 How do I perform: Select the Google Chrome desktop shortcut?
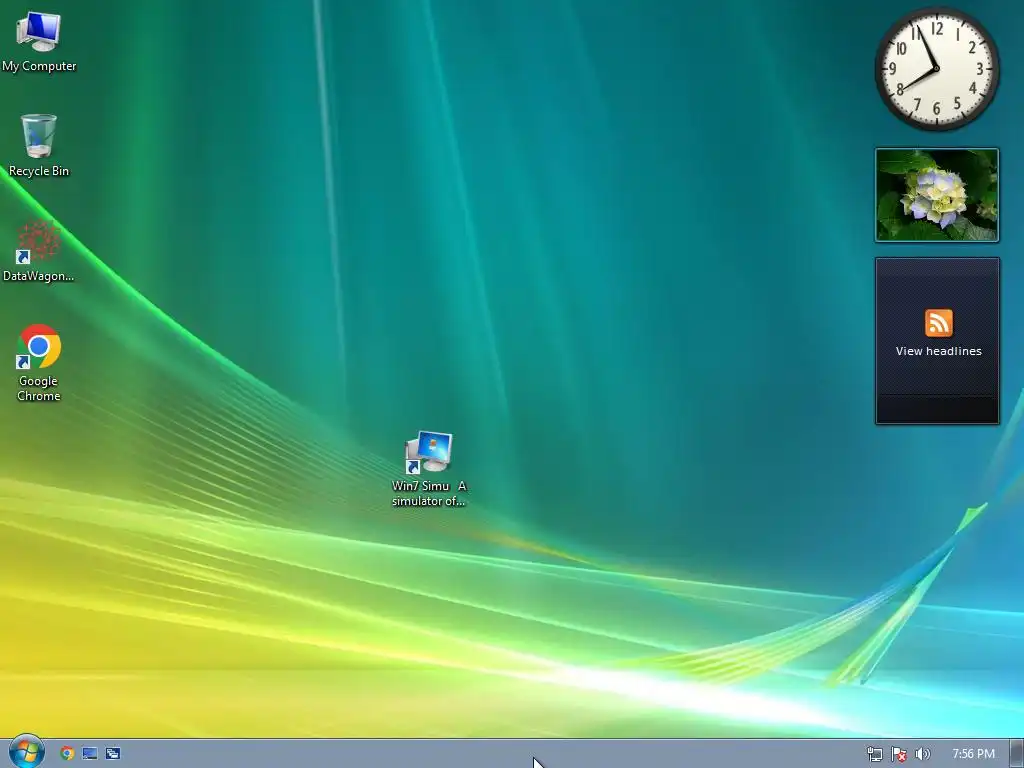[39, 362]
